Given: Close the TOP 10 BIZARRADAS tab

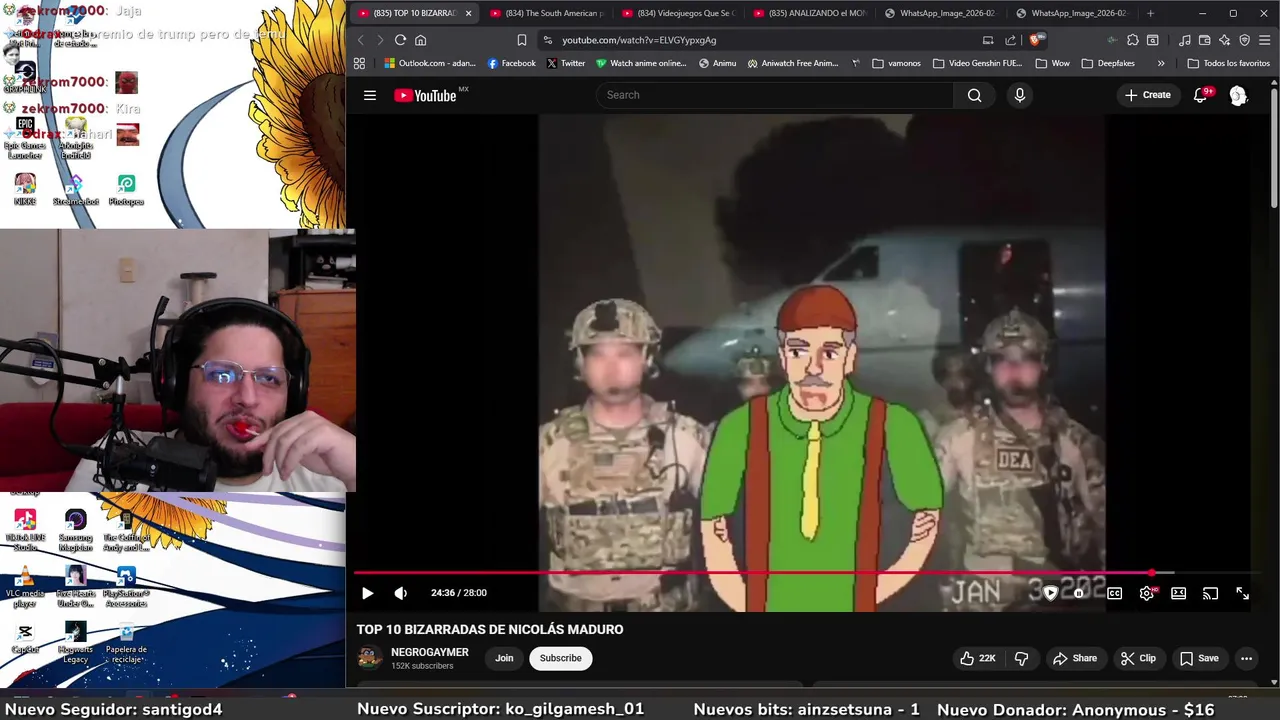Looking at the screenshot, I should coord(468,13).
